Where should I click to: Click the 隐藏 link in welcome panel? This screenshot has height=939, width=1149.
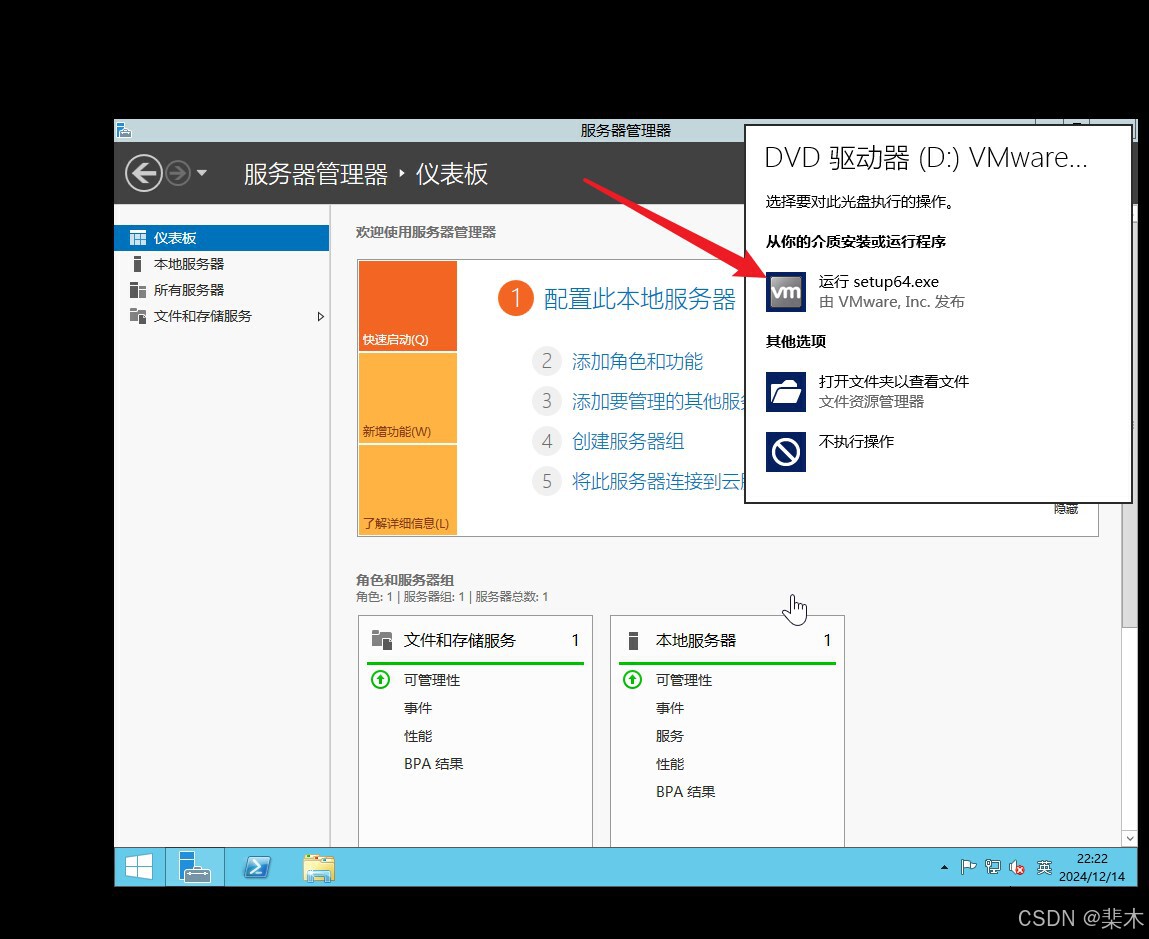(1065, 509)
